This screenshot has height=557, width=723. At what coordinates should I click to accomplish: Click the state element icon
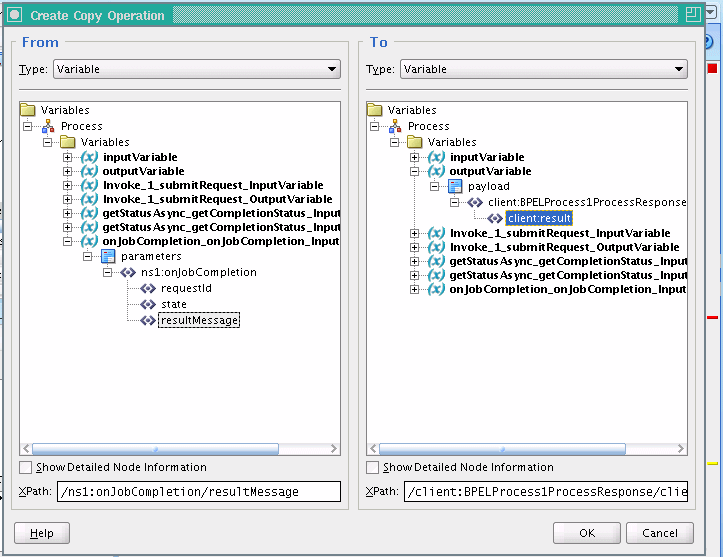click(148, 304)
